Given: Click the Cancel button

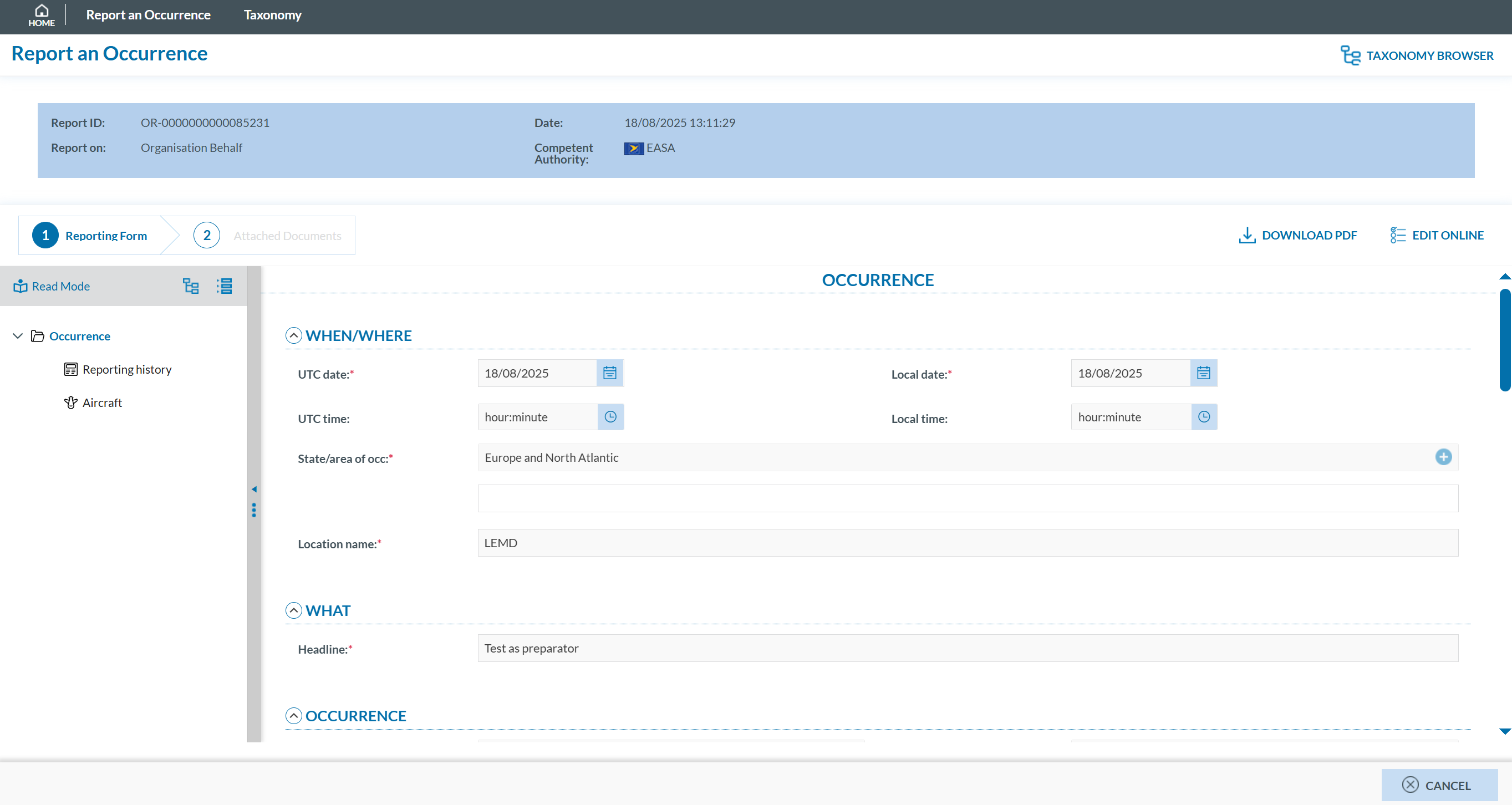Looking at the screenshot, I should (1439, 785).
